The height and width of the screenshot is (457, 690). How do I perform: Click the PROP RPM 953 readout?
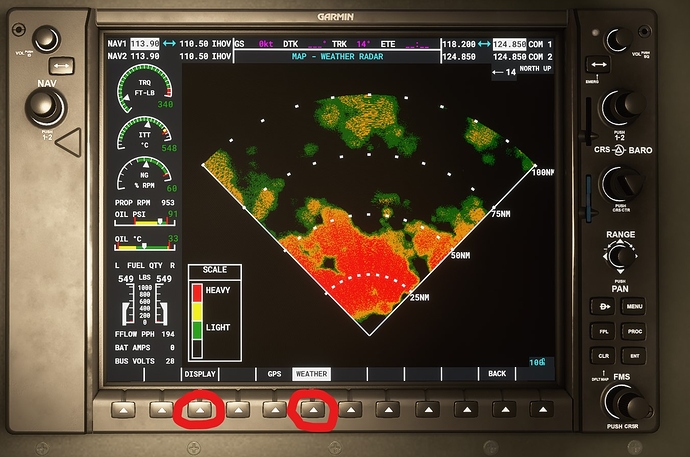coord(144,203)
